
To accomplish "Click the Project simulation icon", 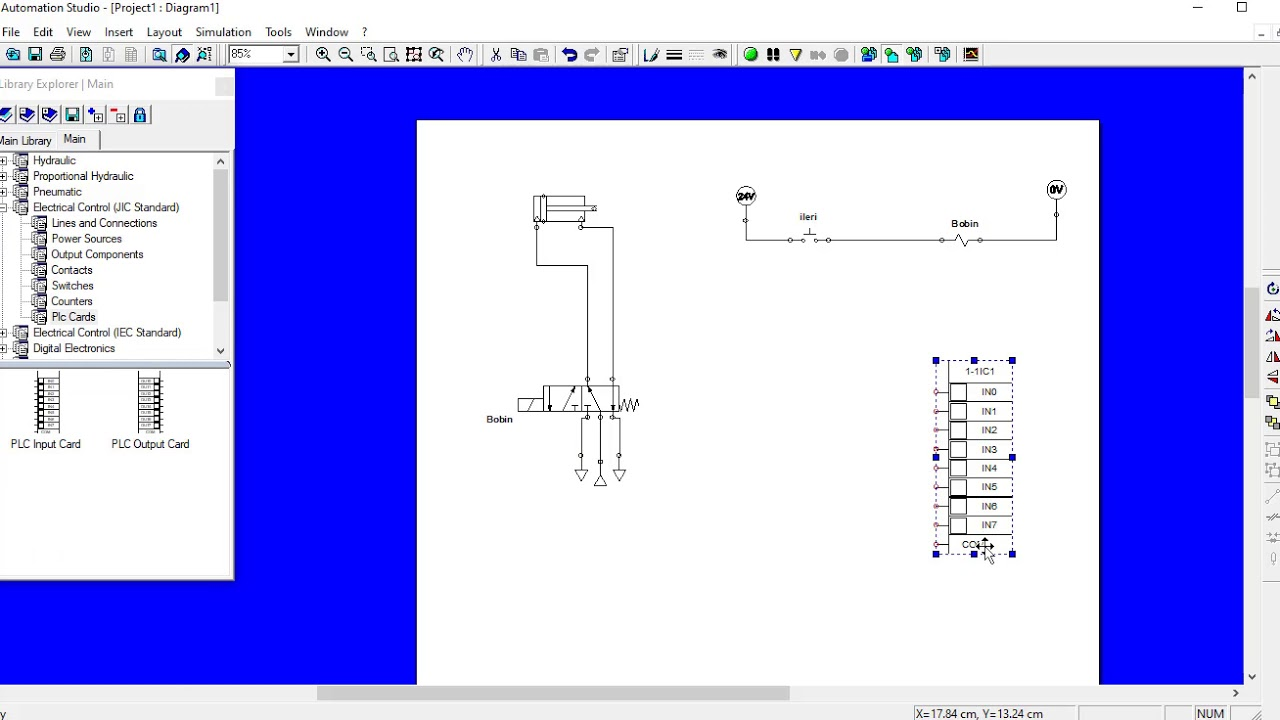I will click(868, 55).
